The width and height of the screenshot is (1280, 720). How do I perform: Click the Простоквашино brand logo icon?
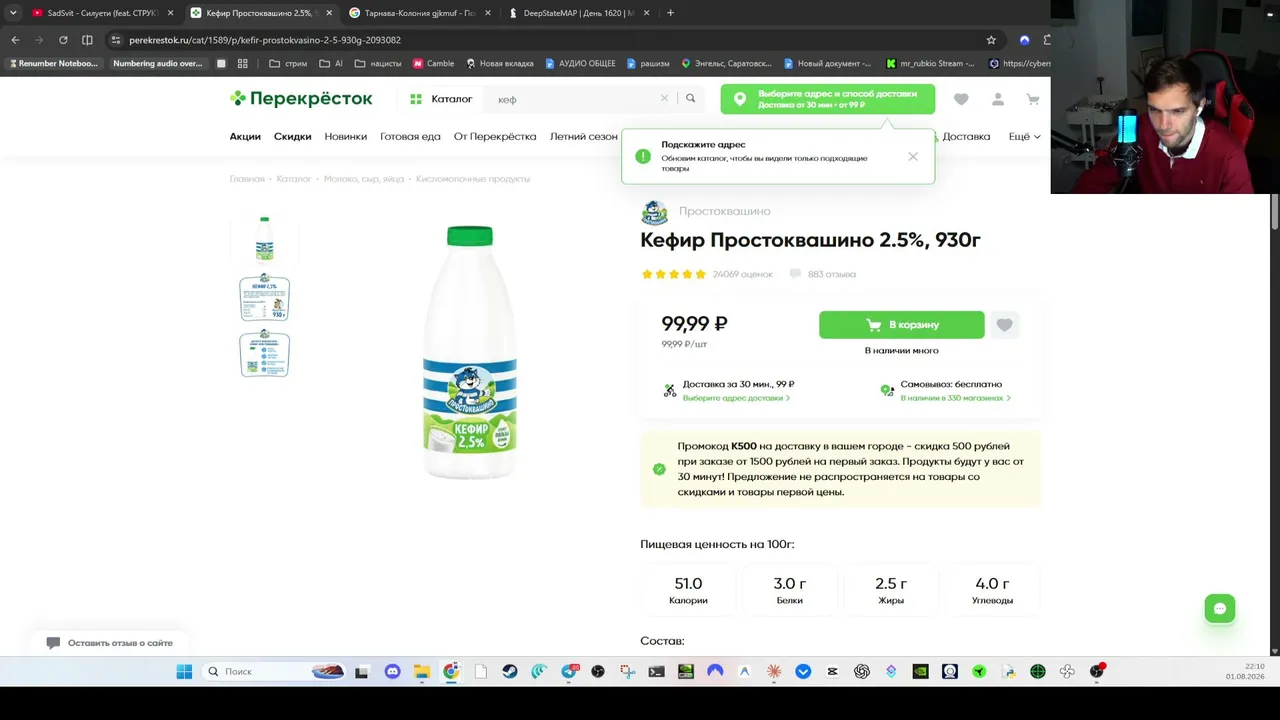pos(654,212)
